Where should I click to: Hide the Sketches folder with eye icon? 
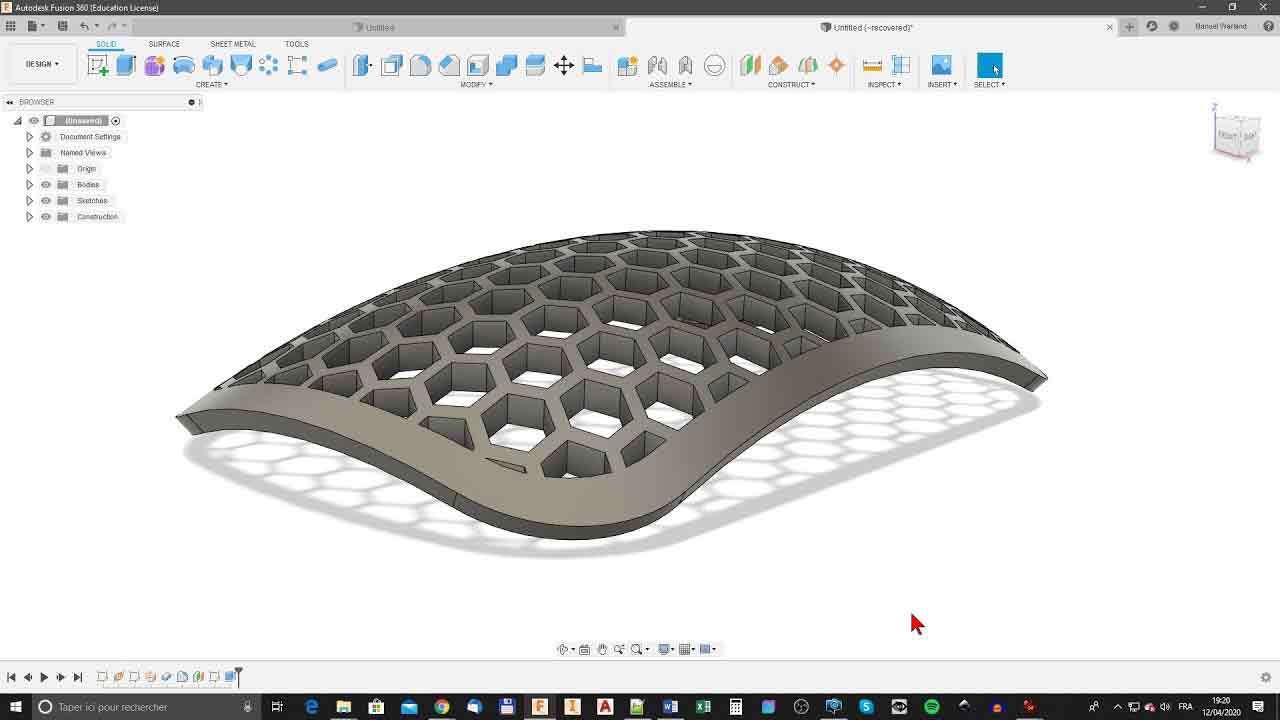point(46,201)
